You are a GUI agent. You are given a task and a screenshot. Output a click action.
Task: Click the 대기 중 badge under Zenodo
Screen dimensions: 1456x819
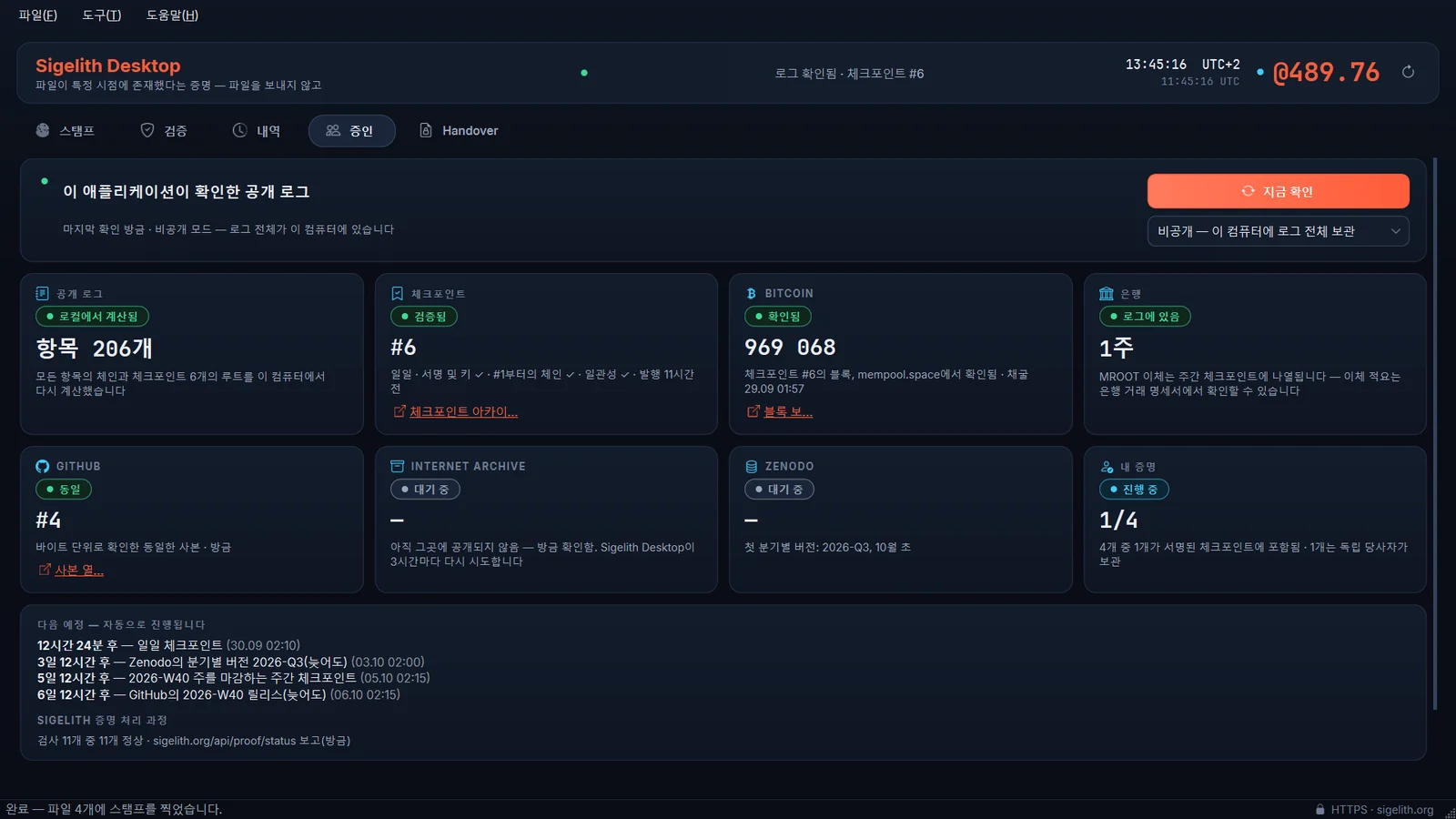779,490
